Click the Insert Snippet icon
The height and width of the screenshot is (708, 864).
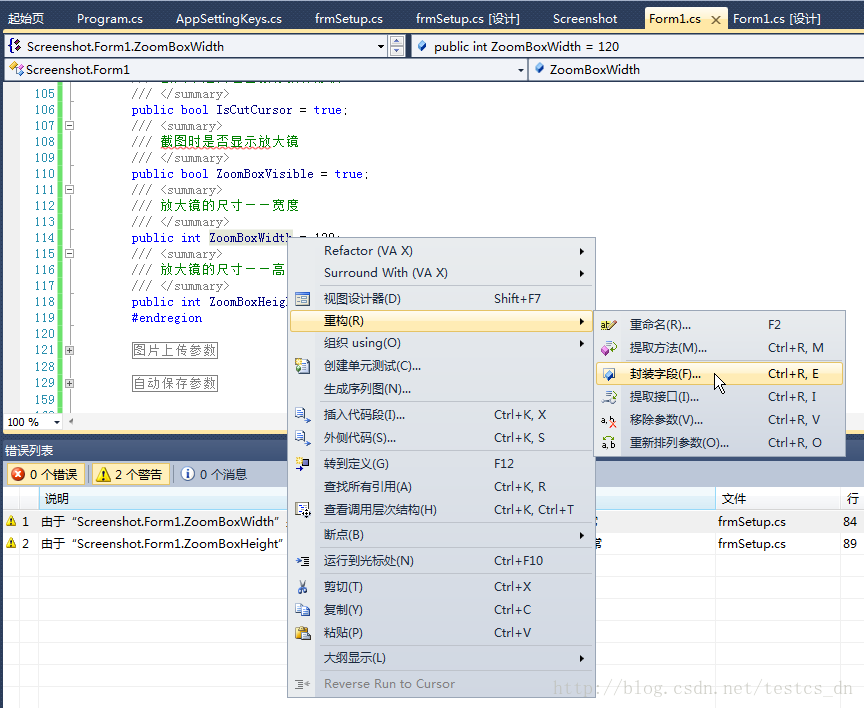(x=303, y=415)
